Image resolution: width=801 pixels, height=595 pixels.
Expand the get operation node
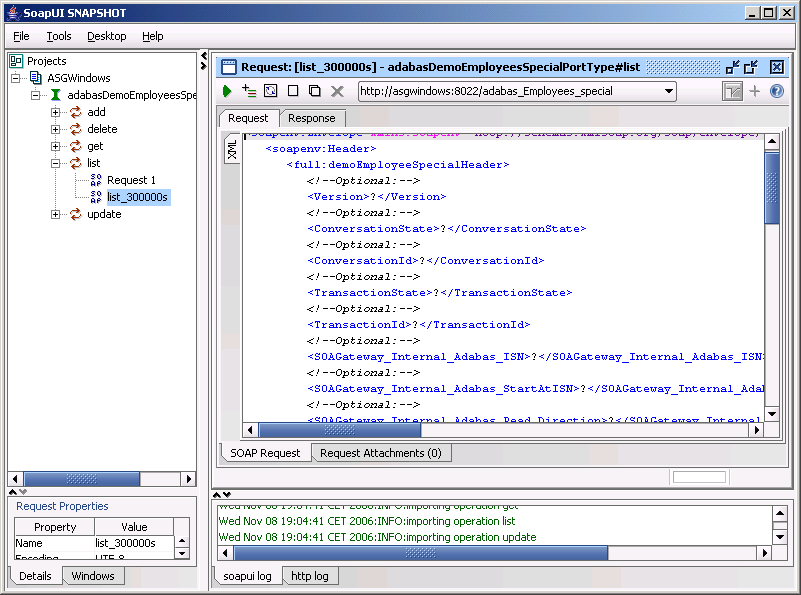pyautogui.click(x=55, y=147)
